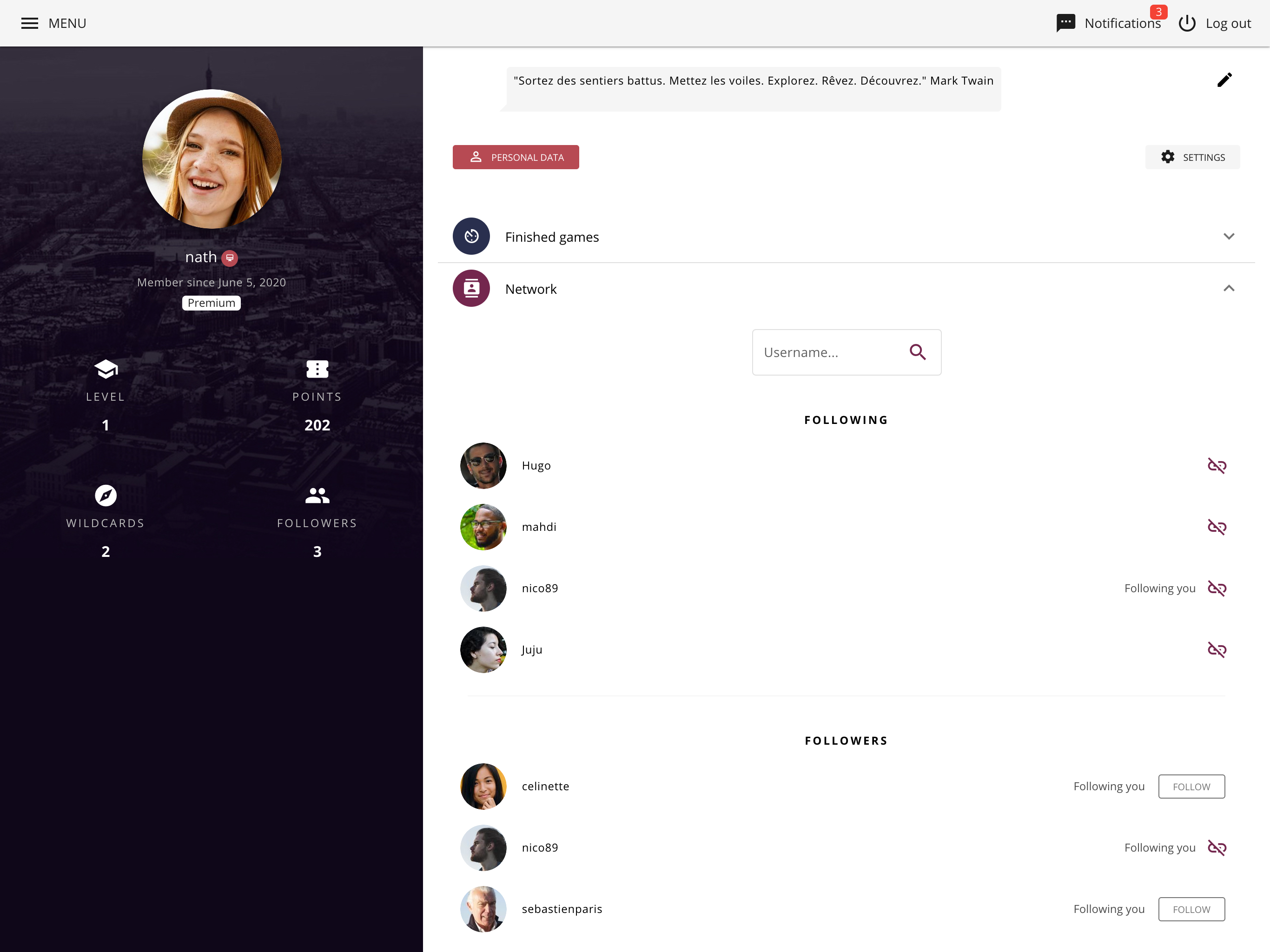This screenshot has height=952, width=1270.
Task: Open nico89's avatar in Following list
Action: 483,588
